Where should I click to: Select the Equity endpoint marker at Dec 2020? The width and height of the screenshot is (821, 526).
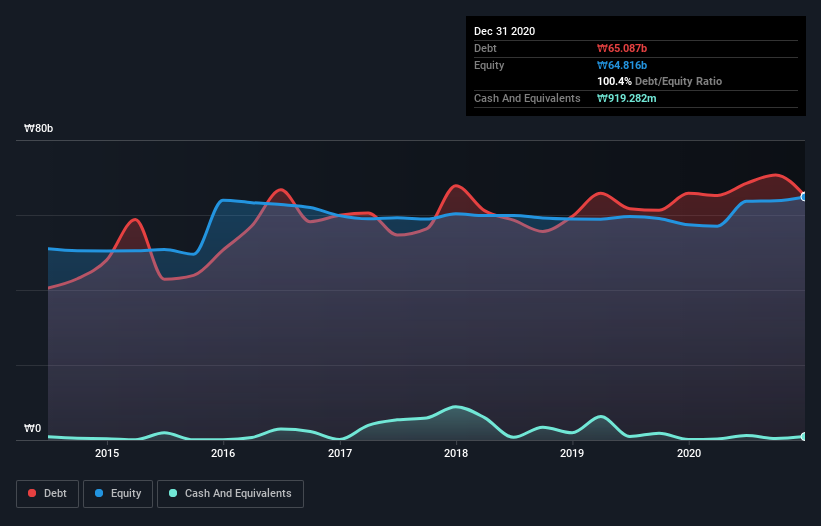coord(804,197)
